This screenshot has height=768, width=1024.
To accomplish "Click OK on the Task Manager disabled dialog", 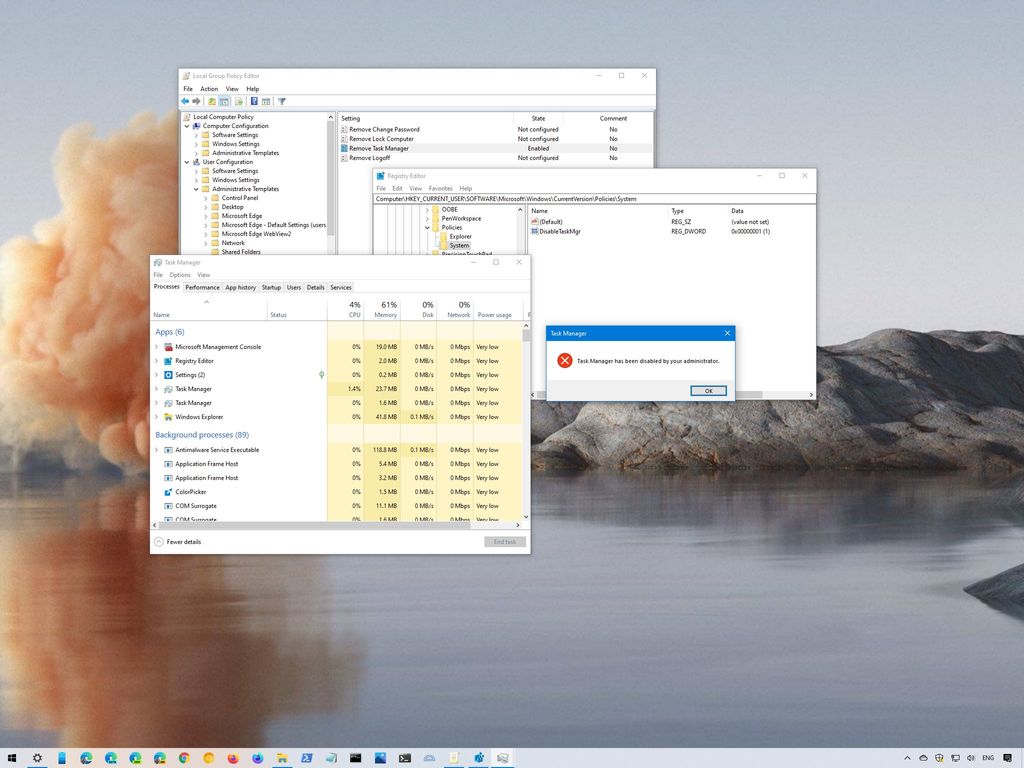I will coord(708,390).
